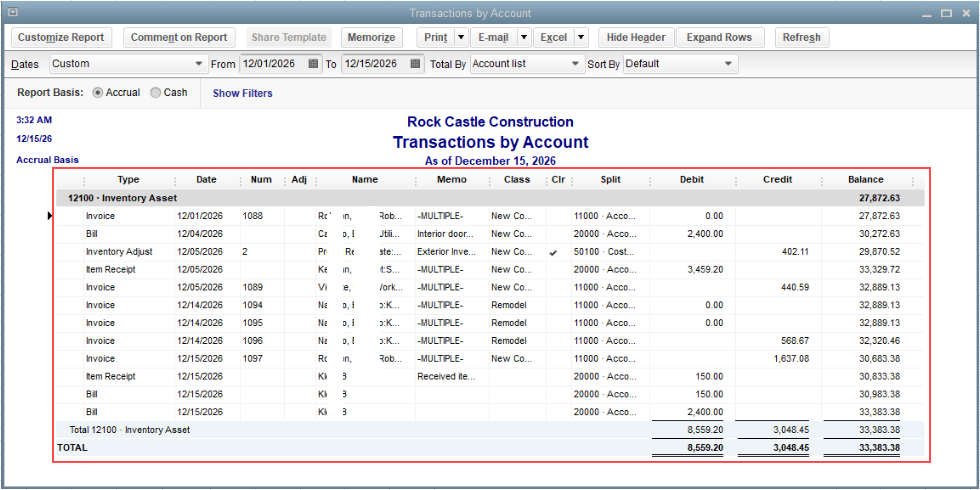Open the Sort By dropdown
This screenshot has height=490, width=980.
pyautogui.click(x=729, y=64)
